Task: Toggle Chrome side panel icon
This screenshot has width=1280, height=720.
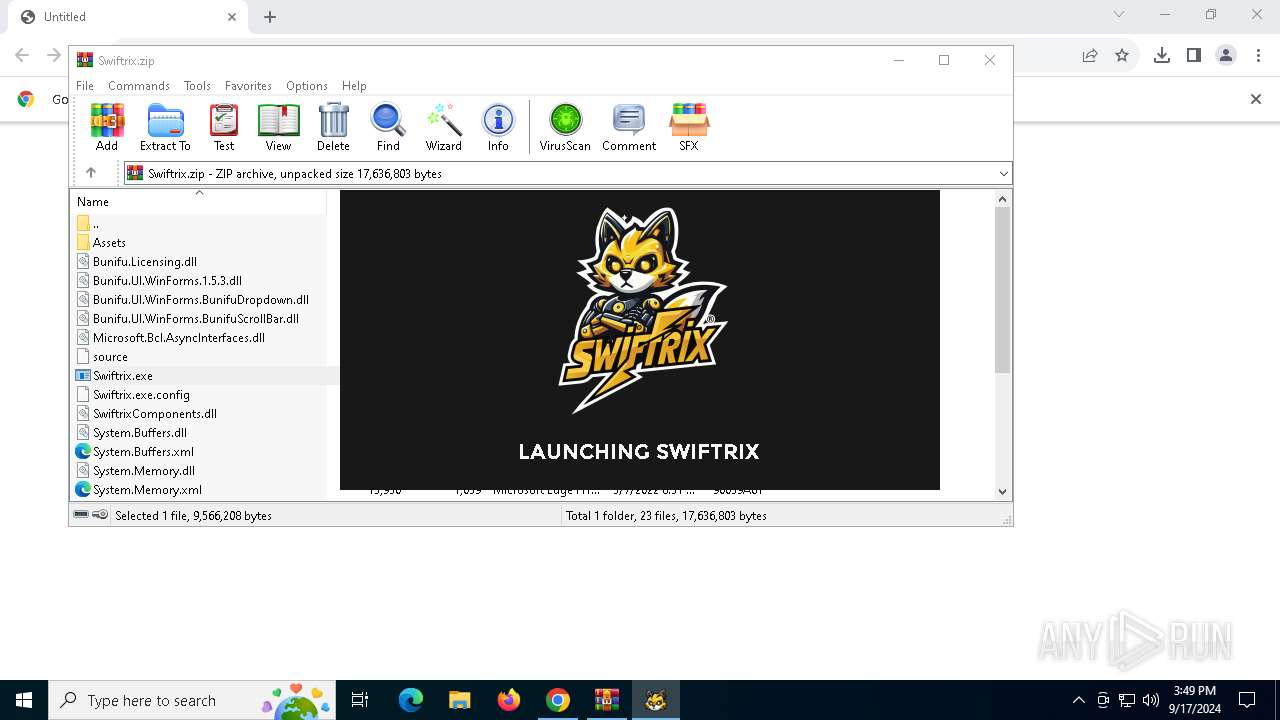Action: [1194, 56]
